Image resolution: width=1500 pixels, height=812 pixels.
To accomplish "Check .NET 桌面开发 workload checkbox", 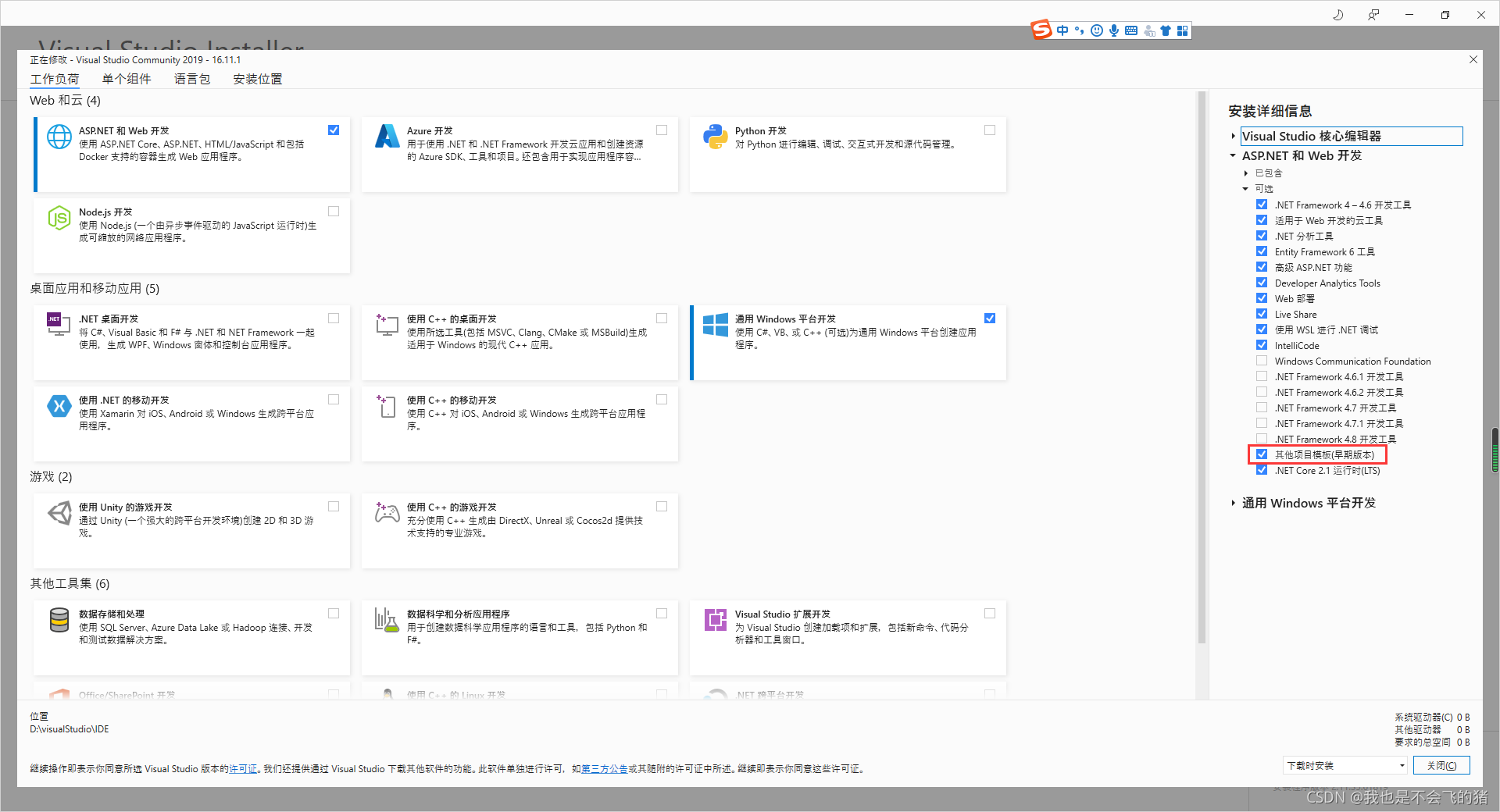I will pyautogui.click(x=334, y=319).
